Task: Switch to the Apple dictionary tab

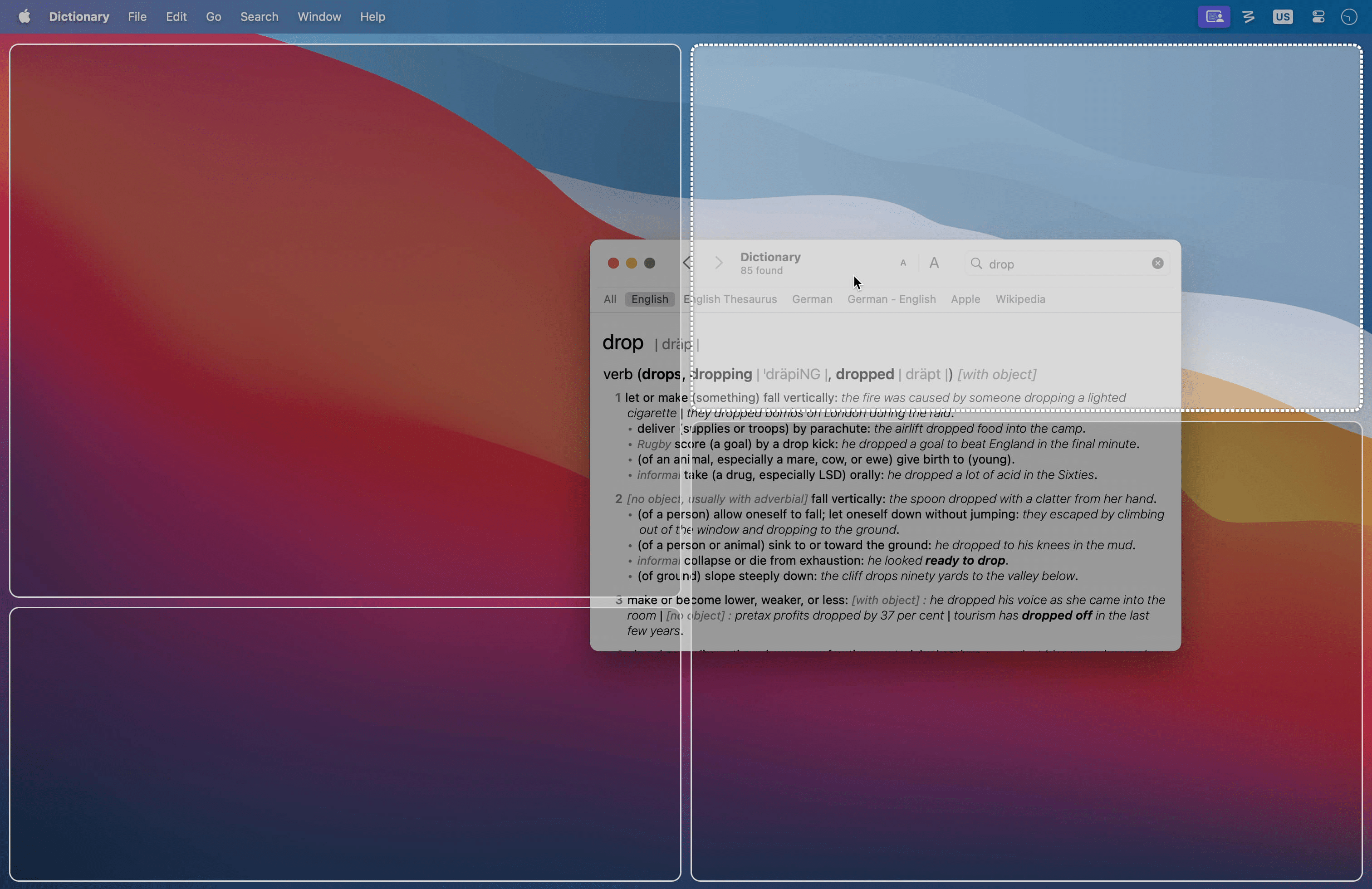Action: click(965, 299)
